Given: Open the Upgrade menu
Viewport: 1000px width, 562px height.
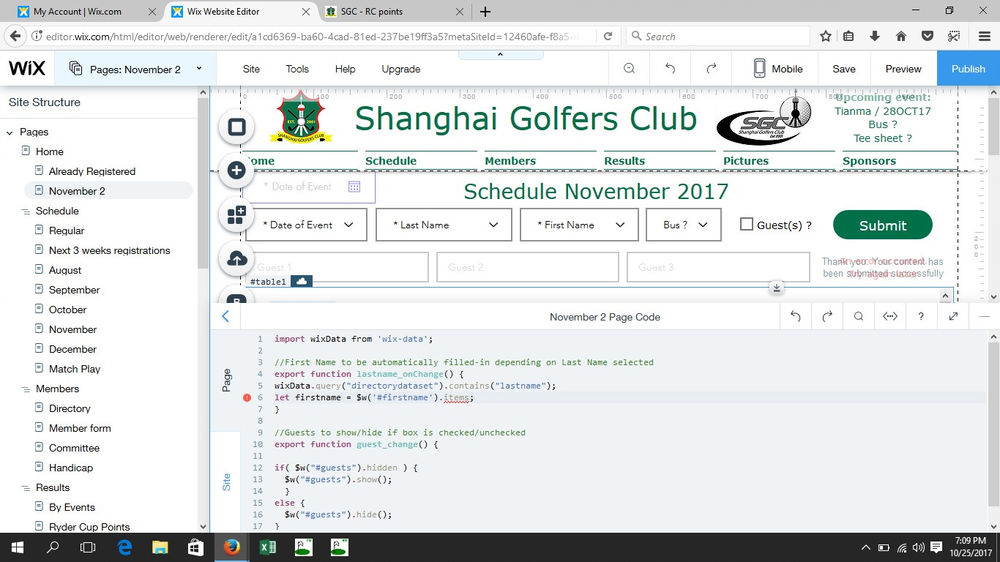Looking at the screenshot, I should pos(401,69).
